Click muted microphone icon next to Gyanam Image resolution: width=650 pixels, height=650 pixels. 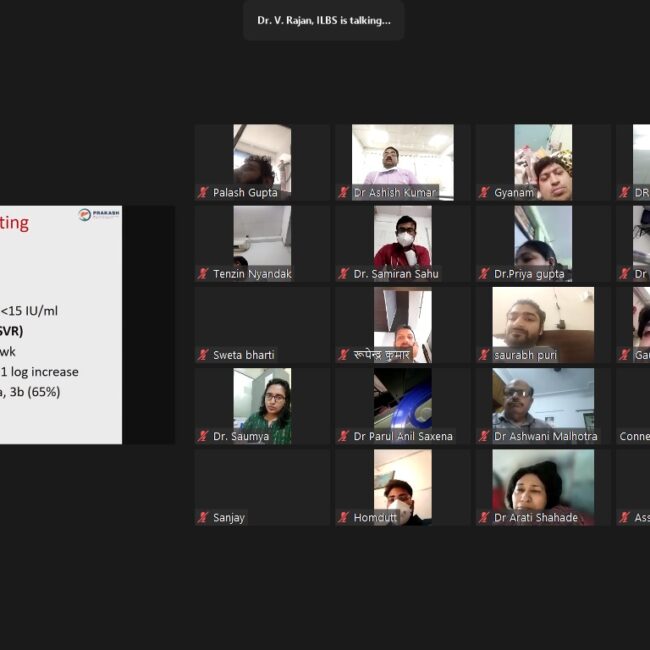coord(484,192)
